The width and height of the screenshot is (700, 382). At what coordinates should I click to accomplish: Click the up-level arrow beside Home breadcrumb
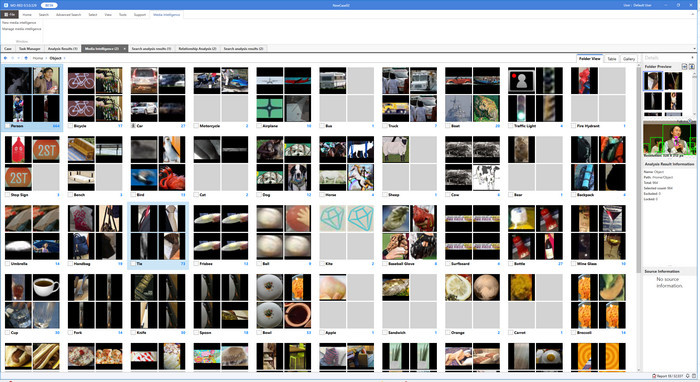pyautogui.click(x=26, y=58)
